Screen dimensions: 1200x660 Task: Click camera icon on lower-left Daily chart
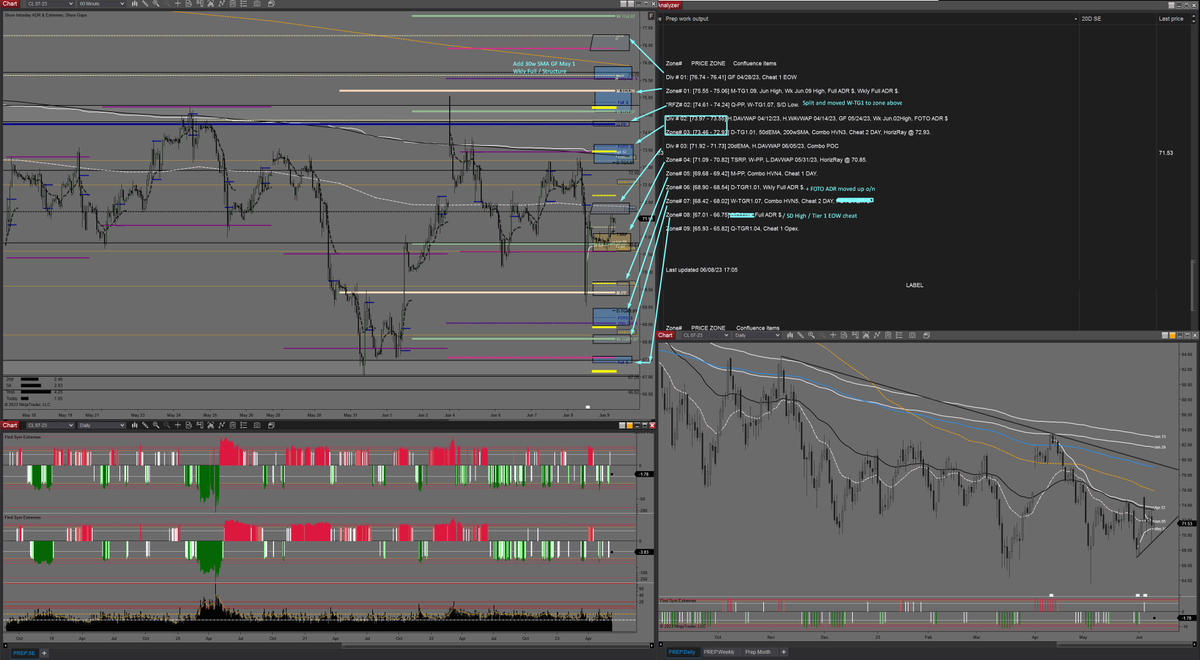click(257, 425)
